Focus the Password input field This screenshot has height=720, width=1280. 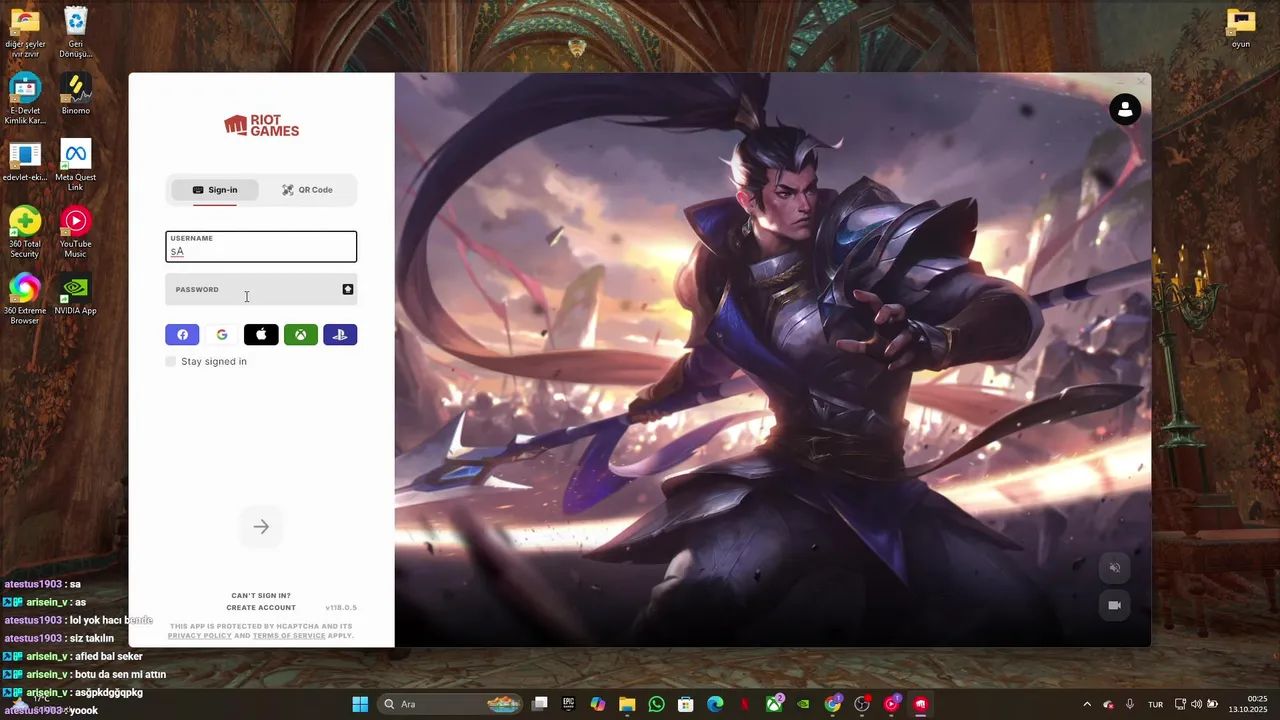[261, 289]
